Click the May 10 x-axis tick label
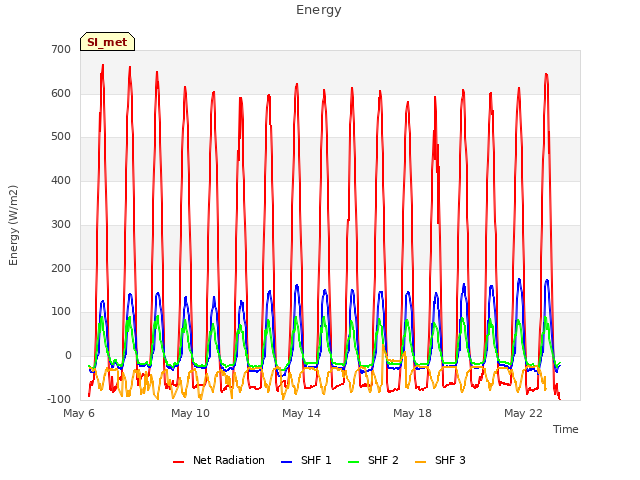This screenshot has height=480, width=640. tap(190, 413)
